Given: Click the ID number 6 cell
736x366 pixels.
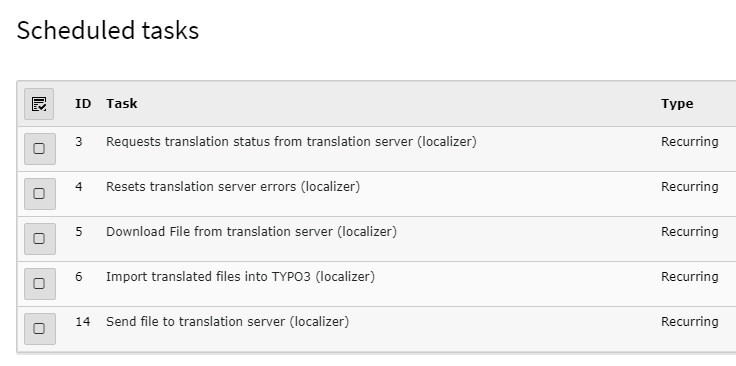Looking at the screenshot, I should [x=78, y=277].
